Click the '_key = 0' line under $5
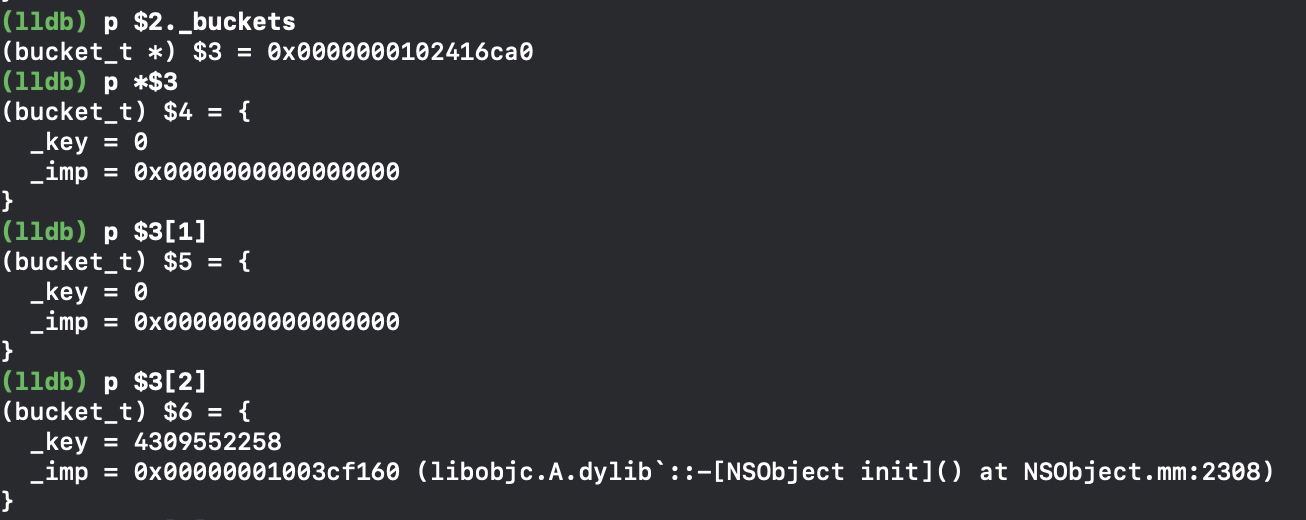The width and height of the screenshot is (1306, 520). 89,291
